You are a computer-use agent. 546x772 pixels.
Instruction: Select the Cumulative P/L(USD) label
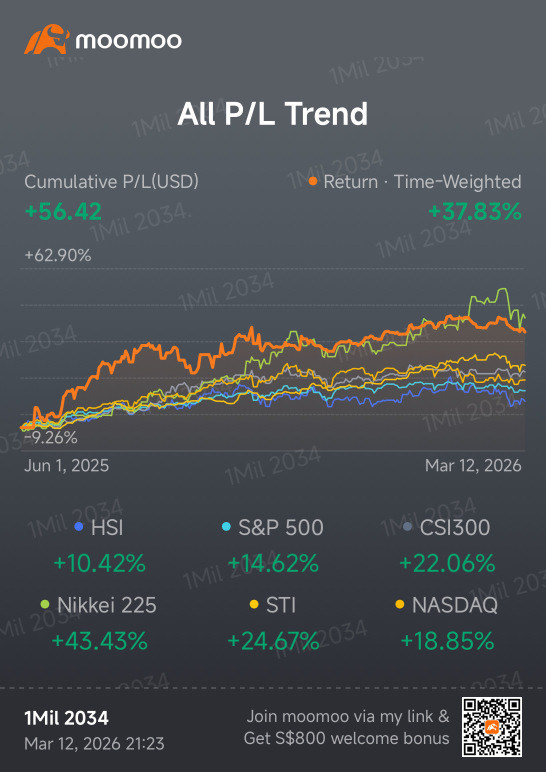pos(112,182)
